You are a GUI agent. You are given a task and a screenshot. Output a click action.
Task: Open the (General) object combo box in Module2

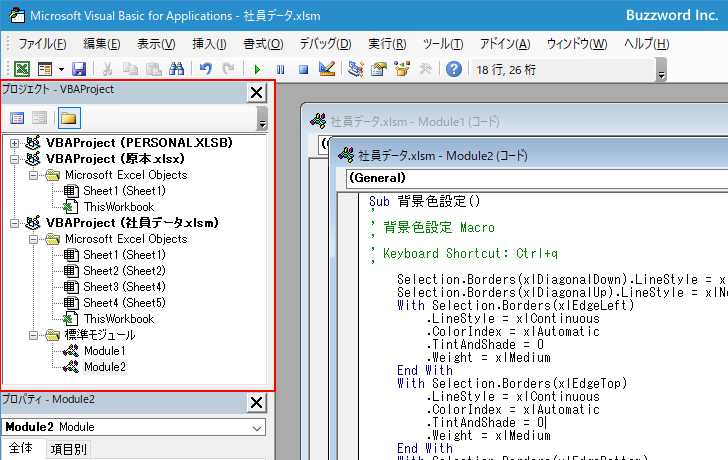coord(537,178)
